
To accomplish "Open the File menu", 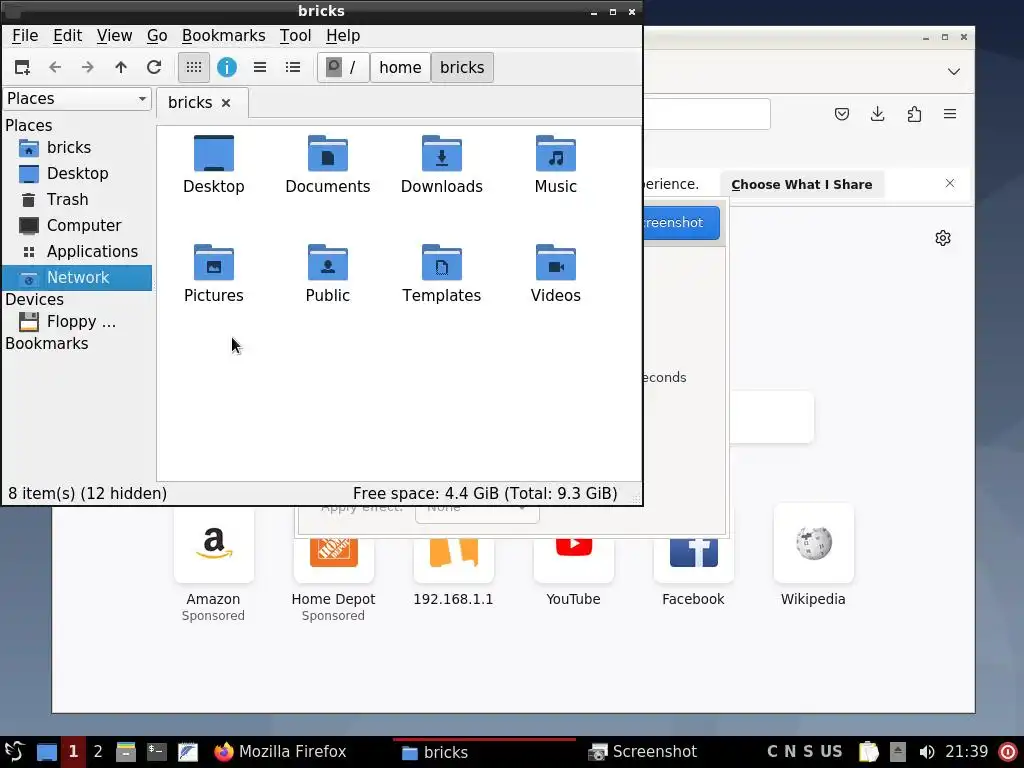I will [x=25, y=36].
